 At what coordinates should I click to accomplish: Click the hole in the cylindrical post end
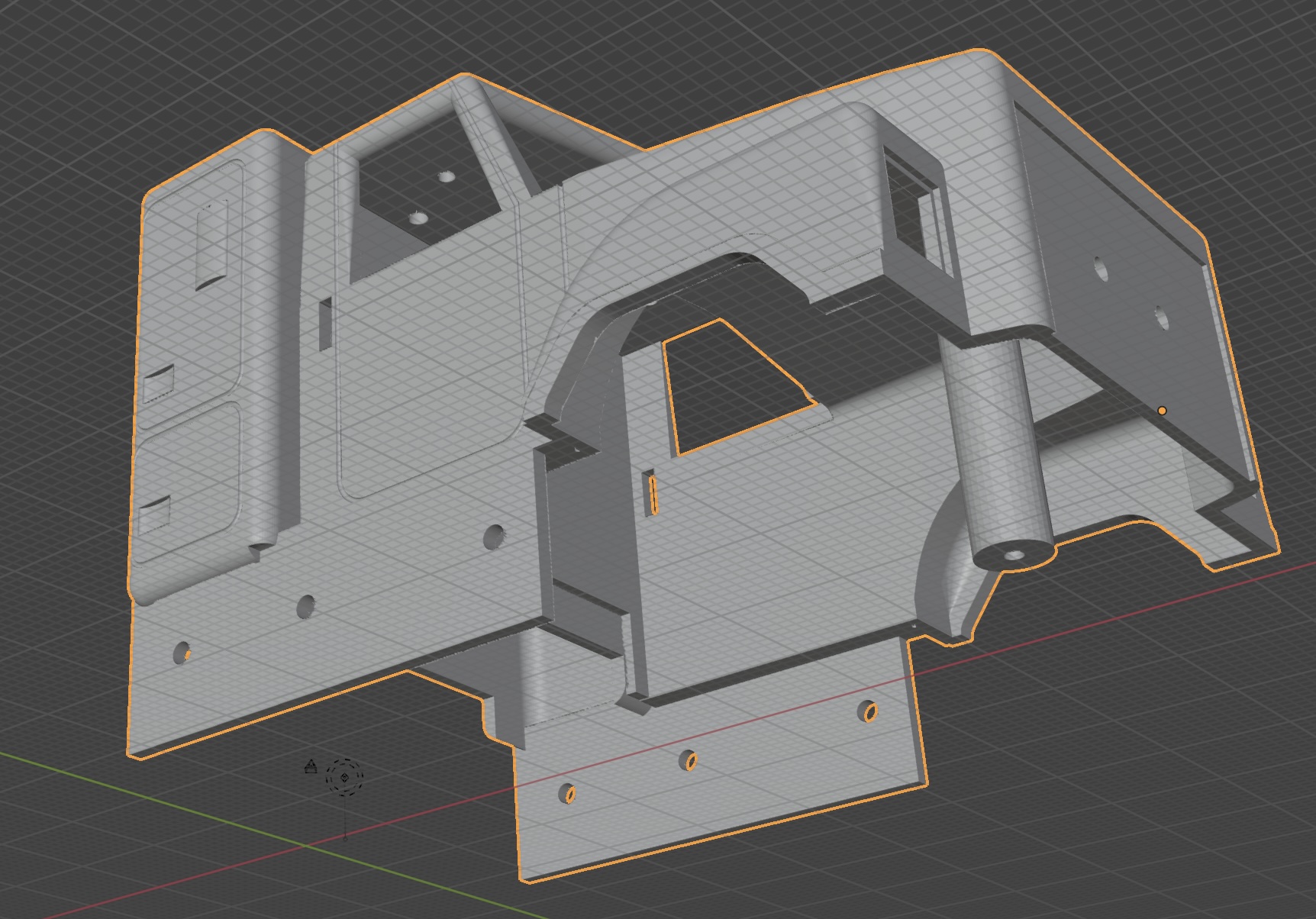coord(1013,555)
